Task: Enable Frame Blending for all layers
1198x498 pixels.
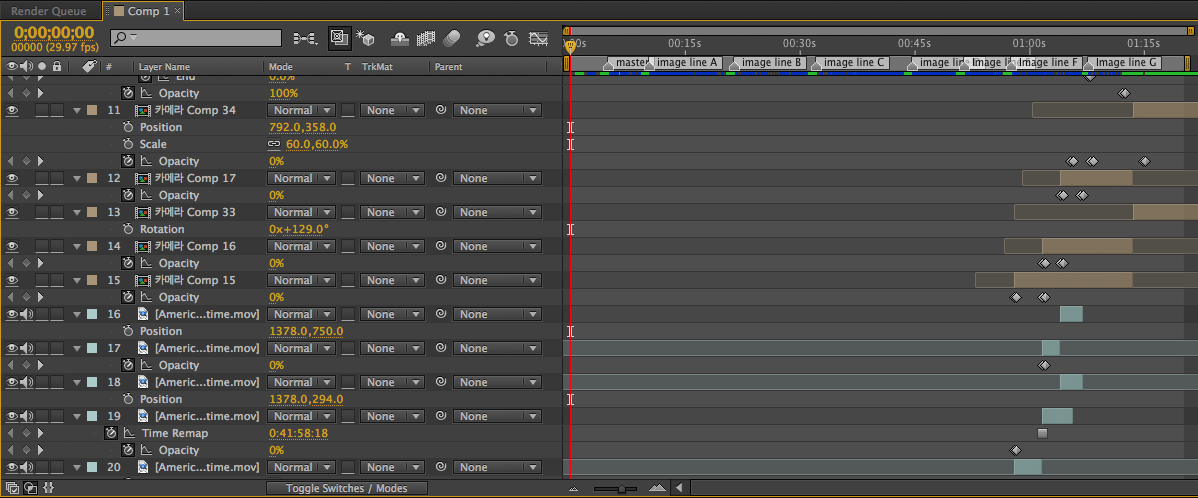Action: 425,38
